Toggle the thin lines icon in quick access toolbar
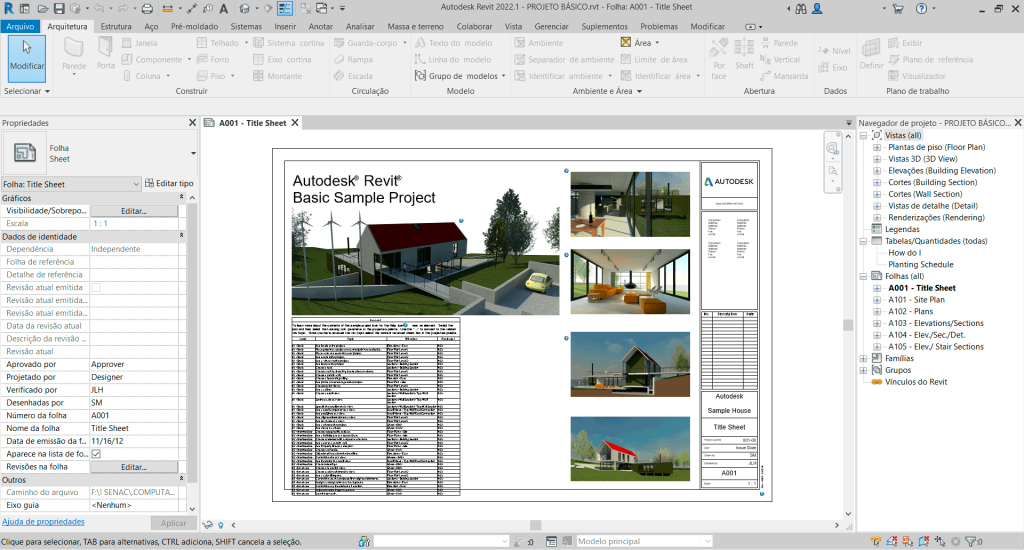 (286, 8)
